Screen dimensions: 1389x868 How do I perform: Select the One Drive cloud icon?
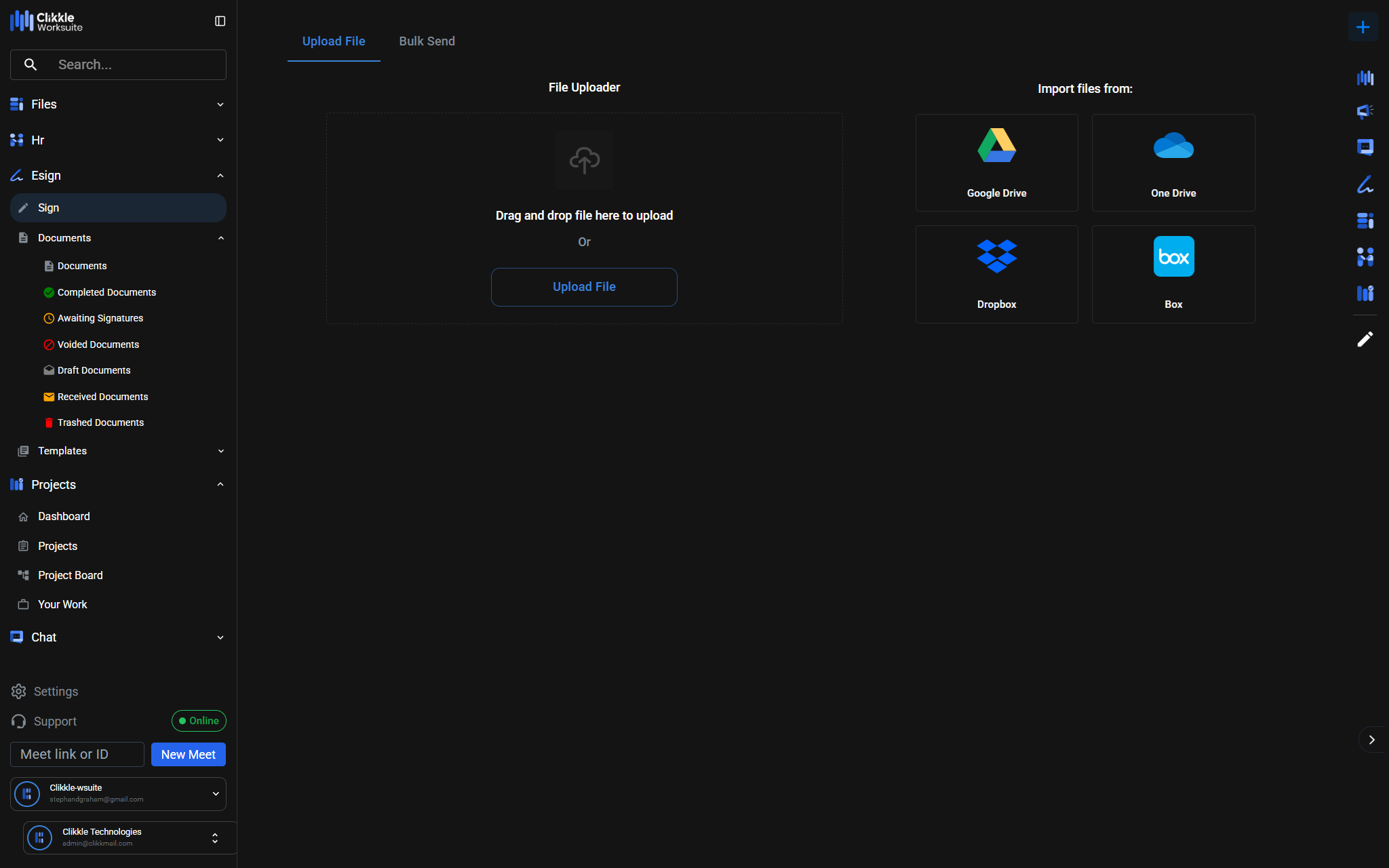[x=1173, y=145]
